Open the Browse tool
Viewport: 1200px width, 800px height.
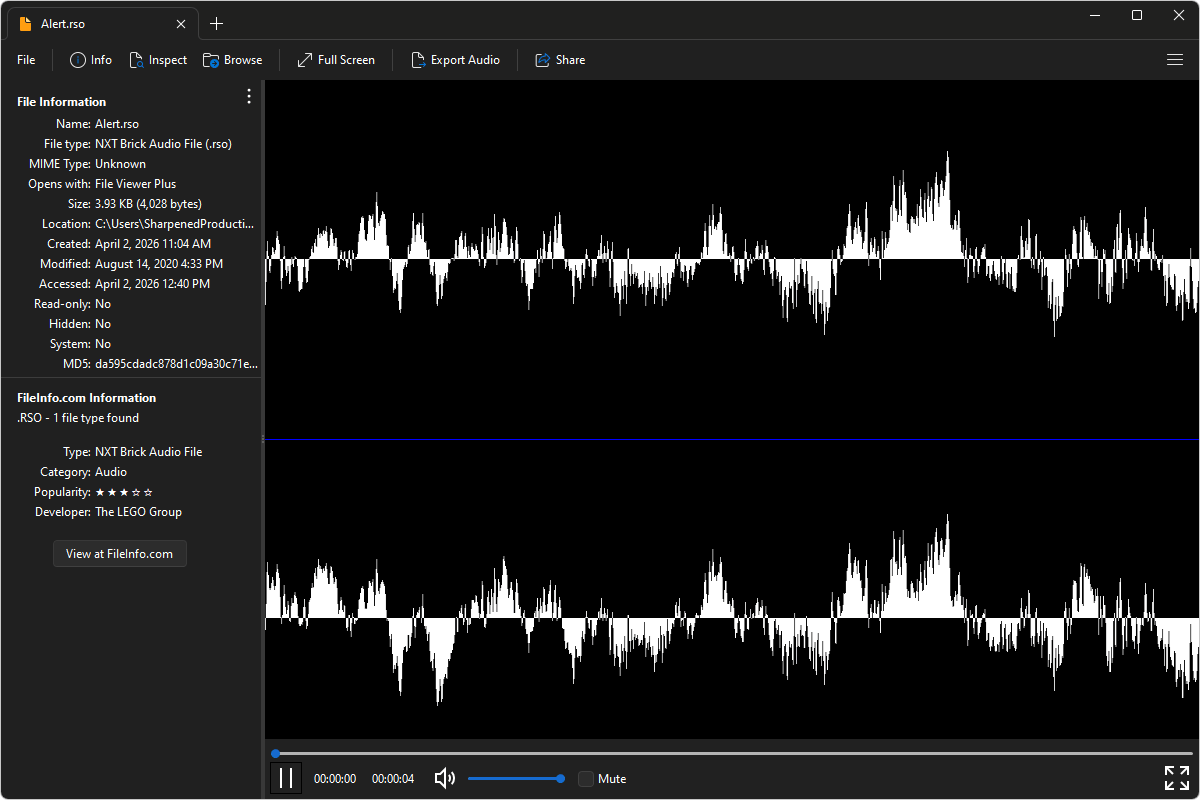click(232, 60)
